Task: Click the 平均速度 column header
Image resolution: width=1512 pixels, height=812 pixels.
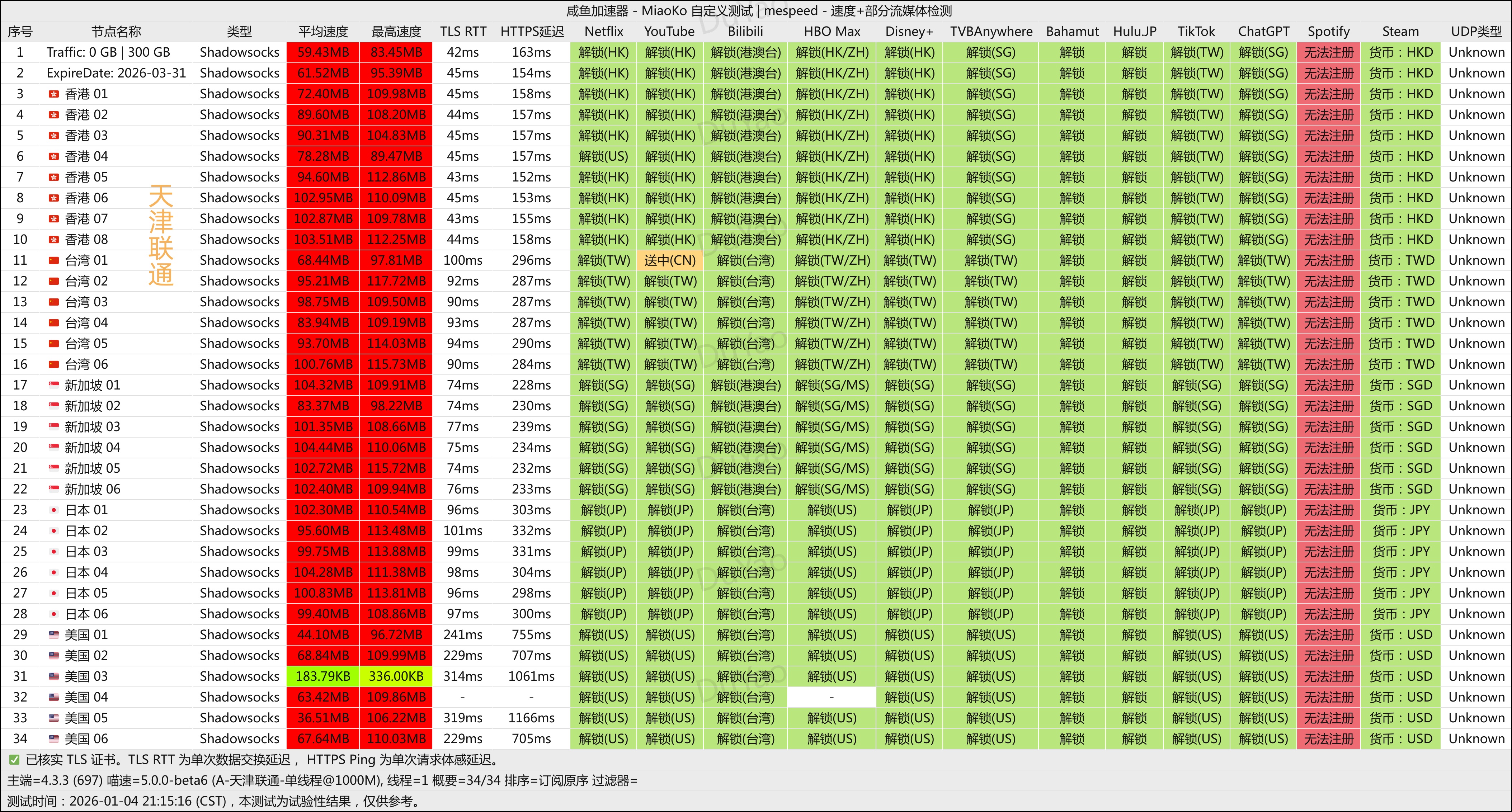Action: coord(323,32)
